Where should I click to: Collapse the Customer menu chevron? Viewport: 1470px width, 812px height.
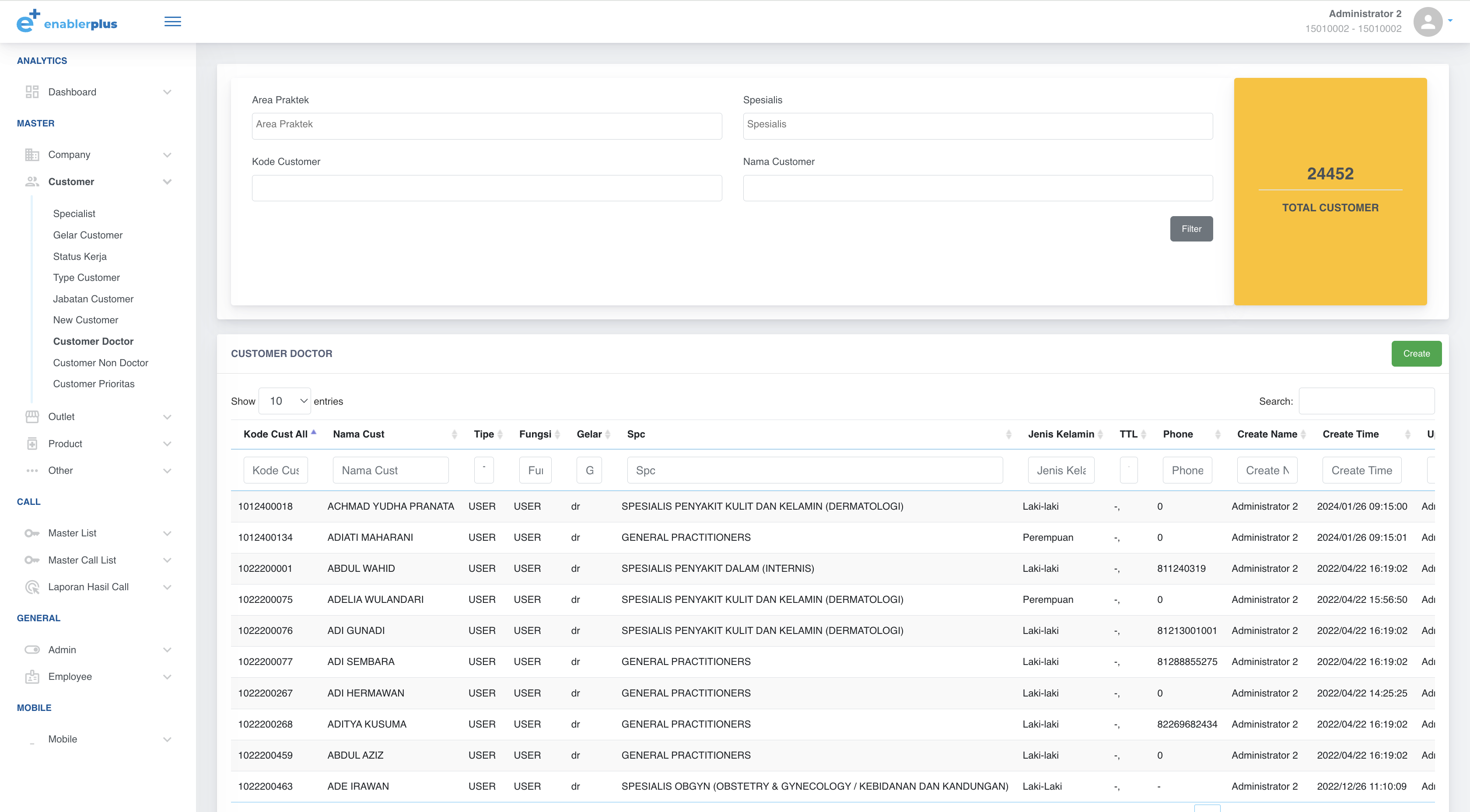[x=167, y=182]
